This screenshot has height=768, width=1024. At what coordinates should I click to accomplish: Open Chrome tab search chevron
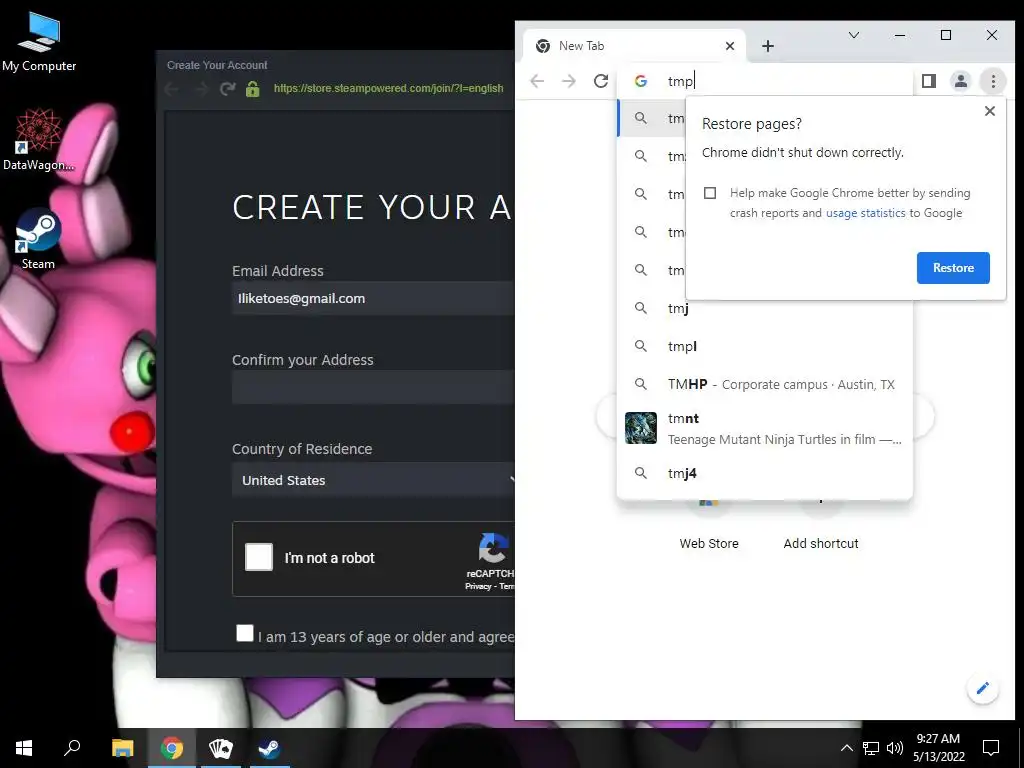pos(854,35)
